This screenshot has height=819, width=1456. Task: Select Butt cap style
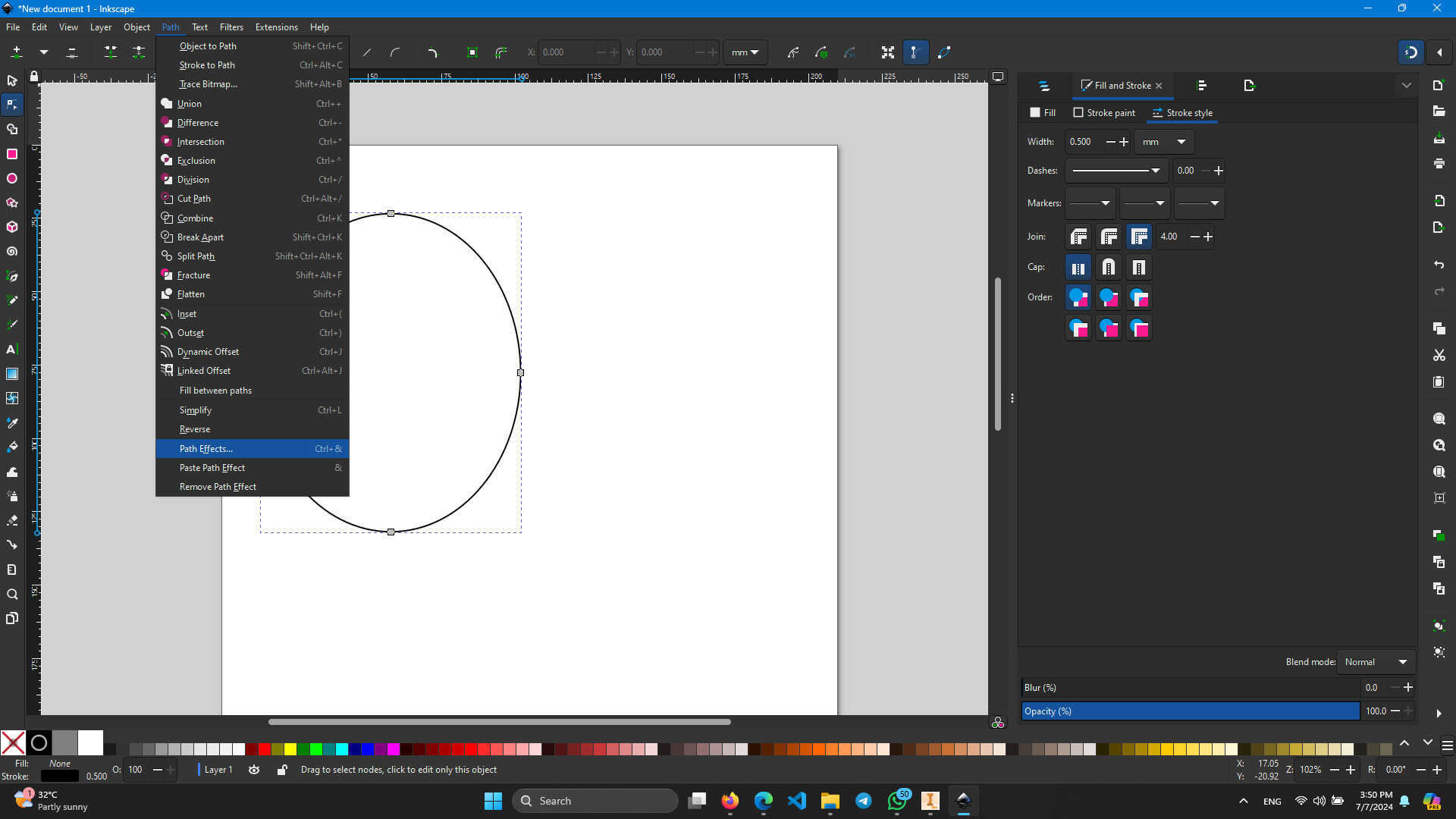[x=1078, y=267]
